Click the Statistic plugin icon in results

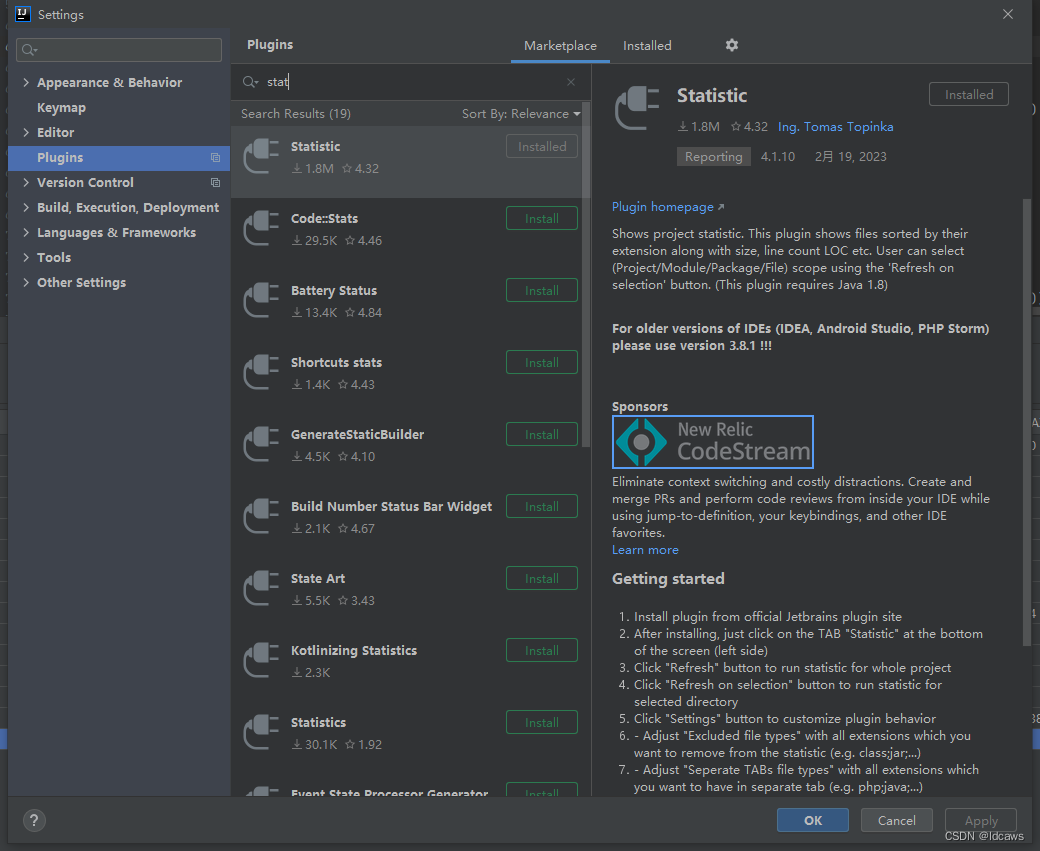[x=261, y=157]
